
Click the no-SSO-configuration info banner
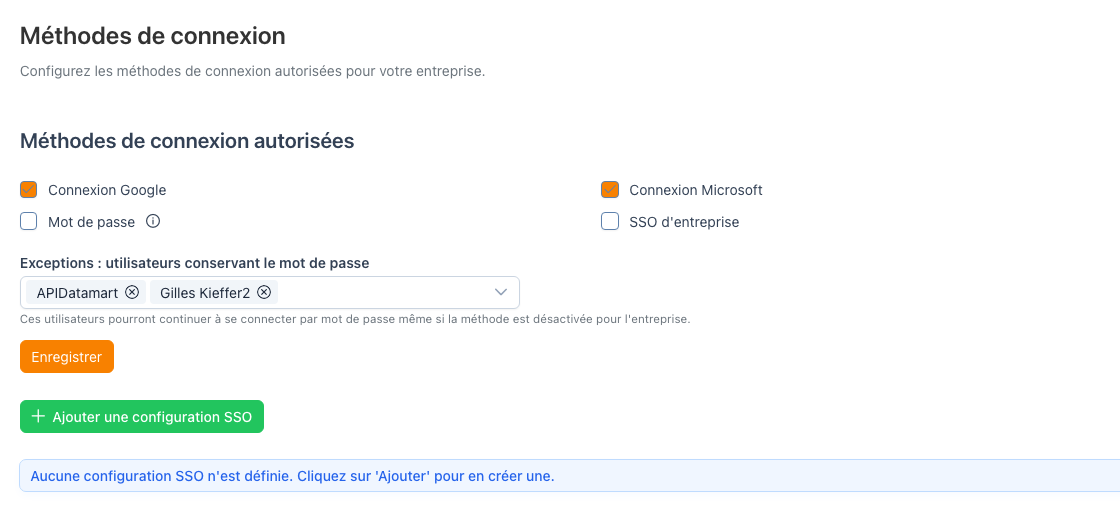569,476
